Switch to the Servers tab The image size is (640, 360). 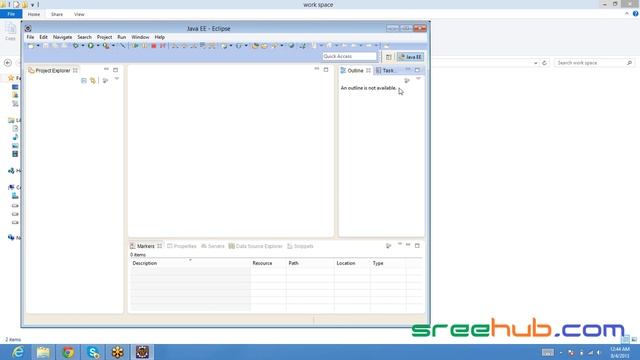(213, 246)
